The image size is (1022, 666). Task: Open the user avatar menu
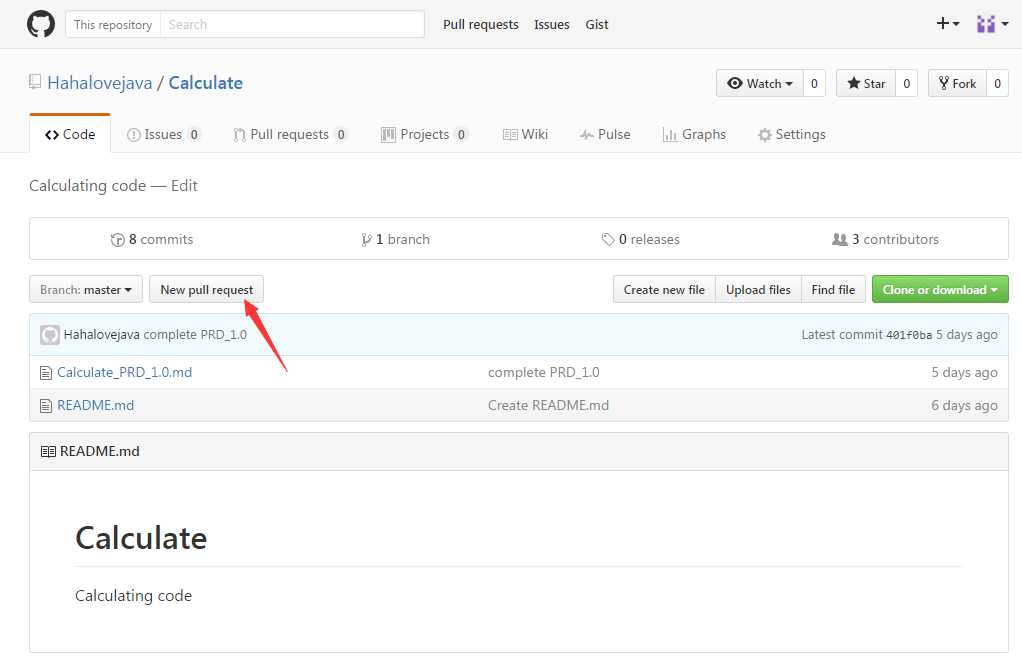point(992,24)
